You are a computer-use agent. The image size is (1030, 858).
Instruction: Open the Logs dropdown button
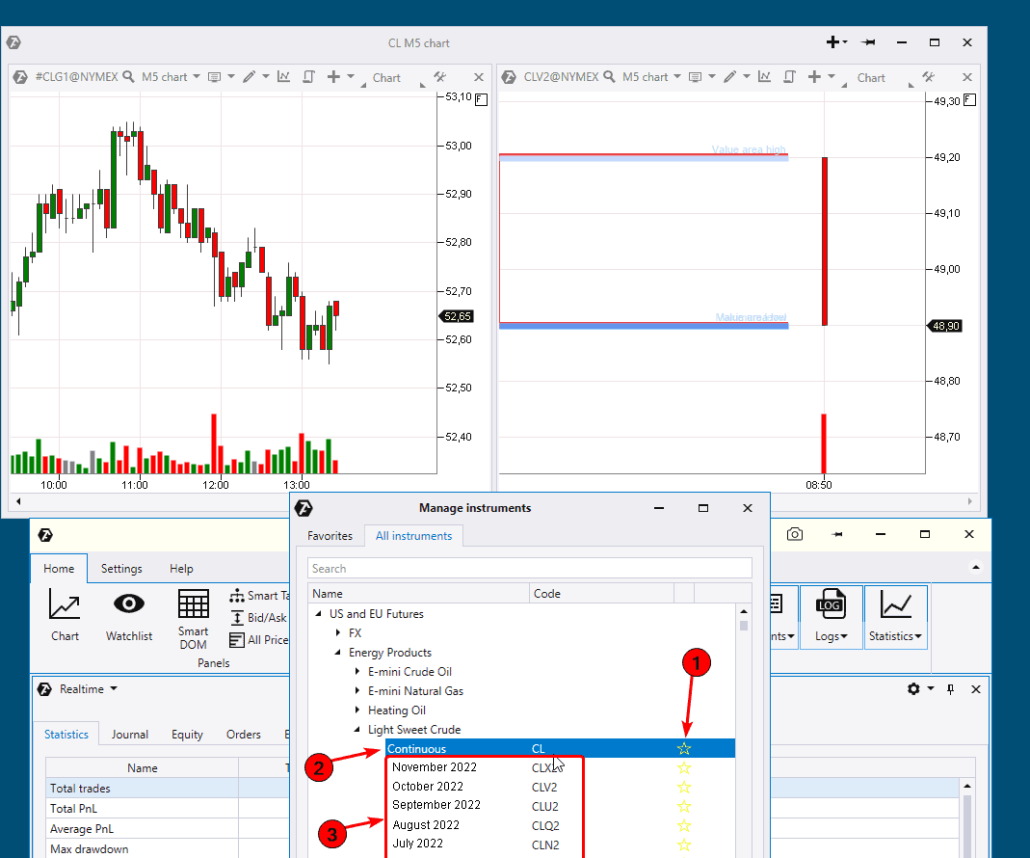(x=830, y=616)
